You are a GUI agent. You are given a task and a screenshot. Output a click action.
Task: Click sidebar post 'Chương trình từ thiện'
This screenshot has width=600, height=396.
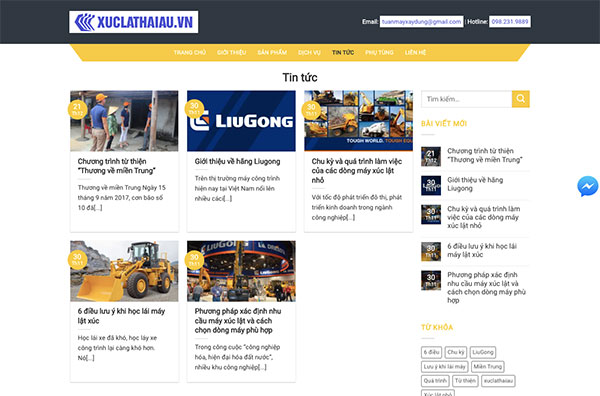tap(484, 155)
